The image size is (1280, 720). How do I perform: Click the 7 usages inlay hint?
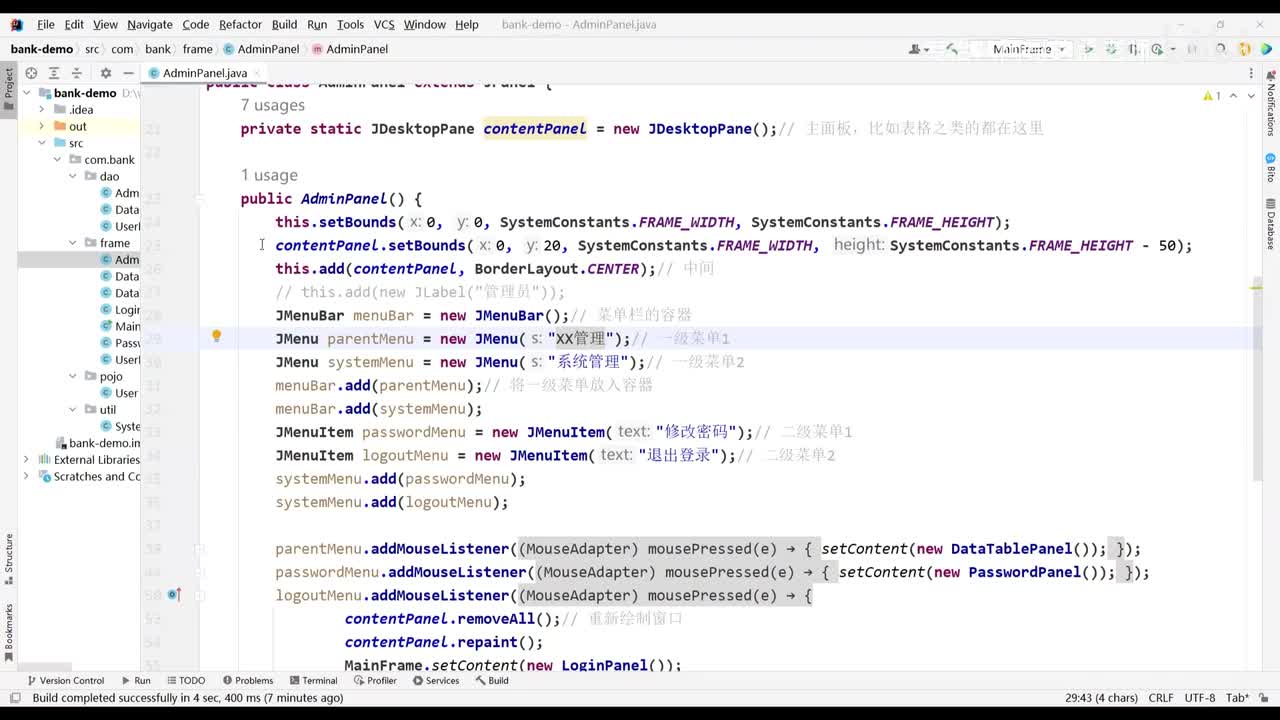tap(273, 105)
